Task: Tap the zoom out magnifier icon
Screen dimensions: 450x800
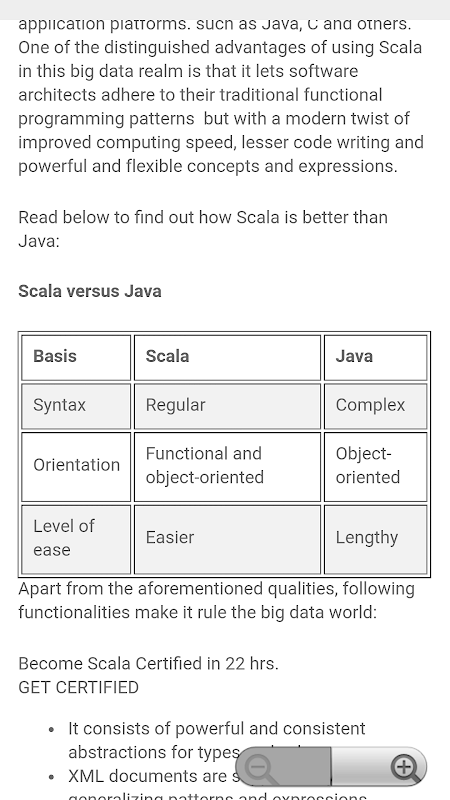Action: point(261,767)
